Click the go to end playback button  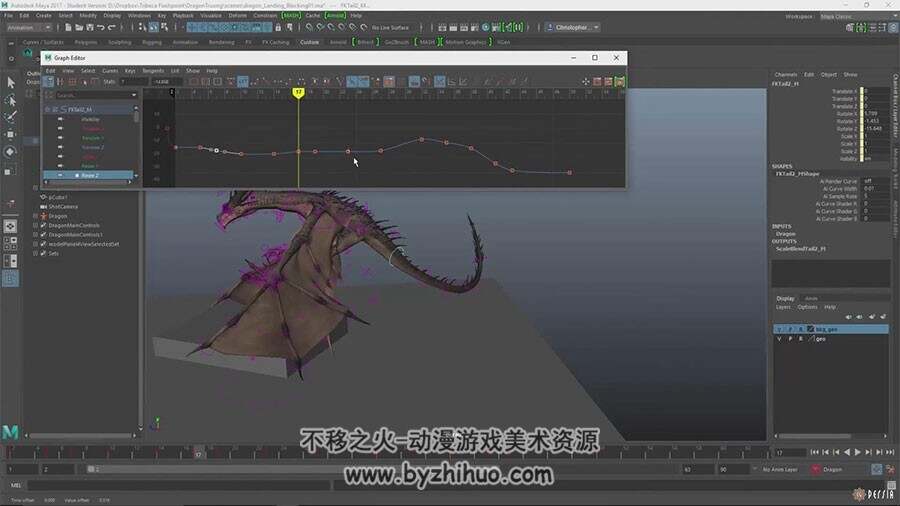tap(890, 453)
